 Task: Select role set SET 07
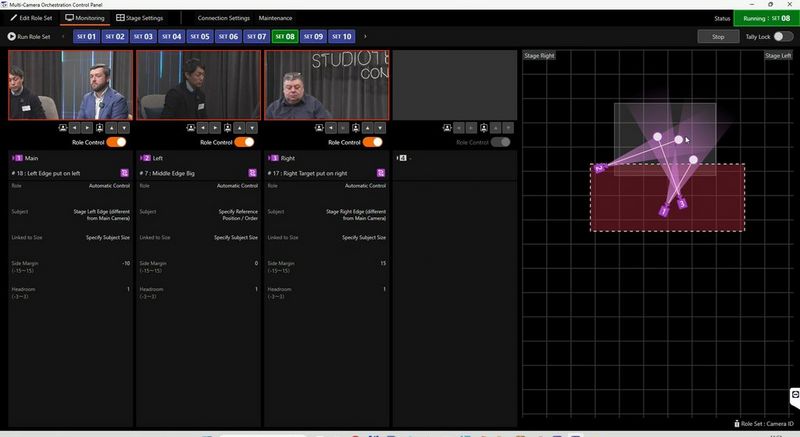pyautogui.click(x=256, y=37)
